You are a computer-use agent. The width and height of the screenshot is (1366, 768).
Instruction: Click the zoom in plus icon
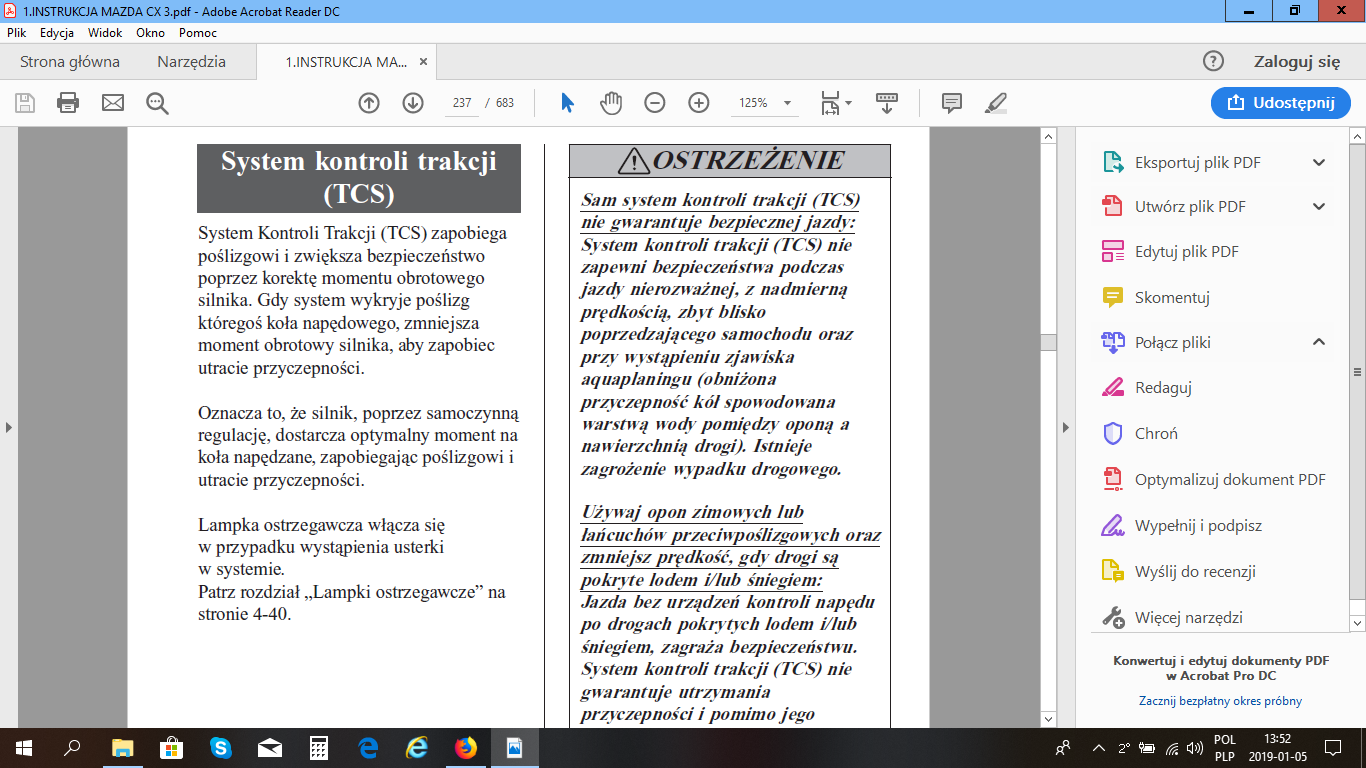(698, 103)
